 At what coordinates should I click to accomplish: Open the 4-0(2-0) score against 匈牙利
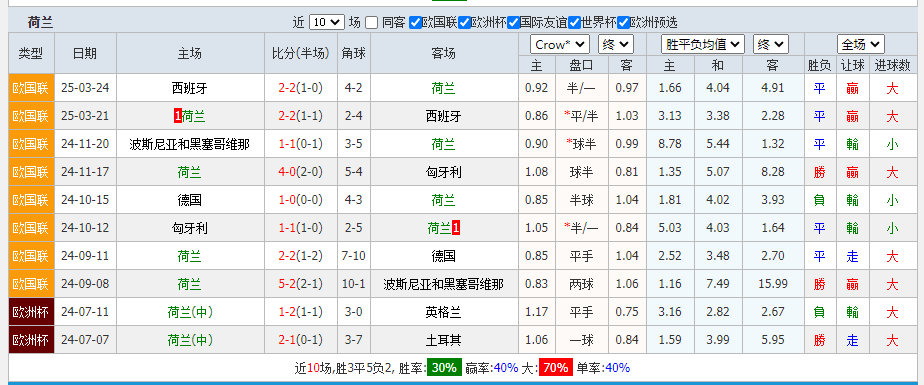(301, 172)
